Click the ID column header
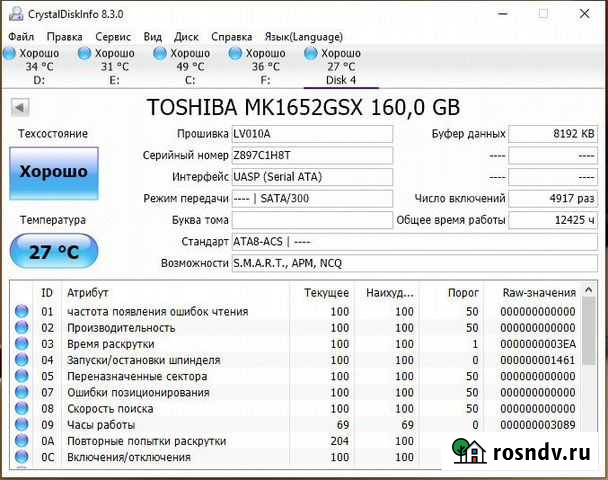Image resolution: width=608 pixels, height=480 pixels. tap(47, 293)
